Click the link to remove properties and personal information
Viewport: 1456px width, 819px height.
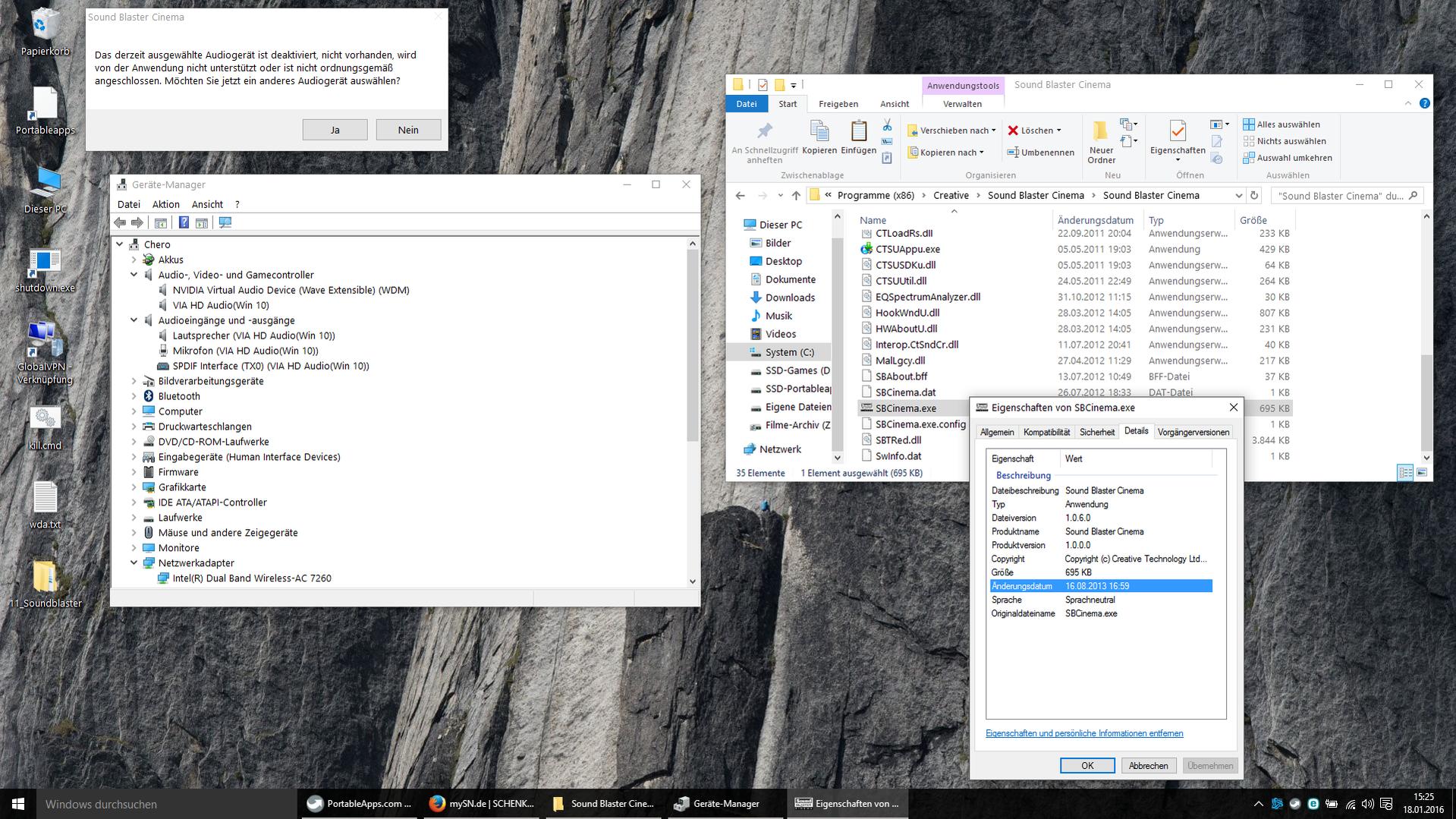tap(1084, 733)
